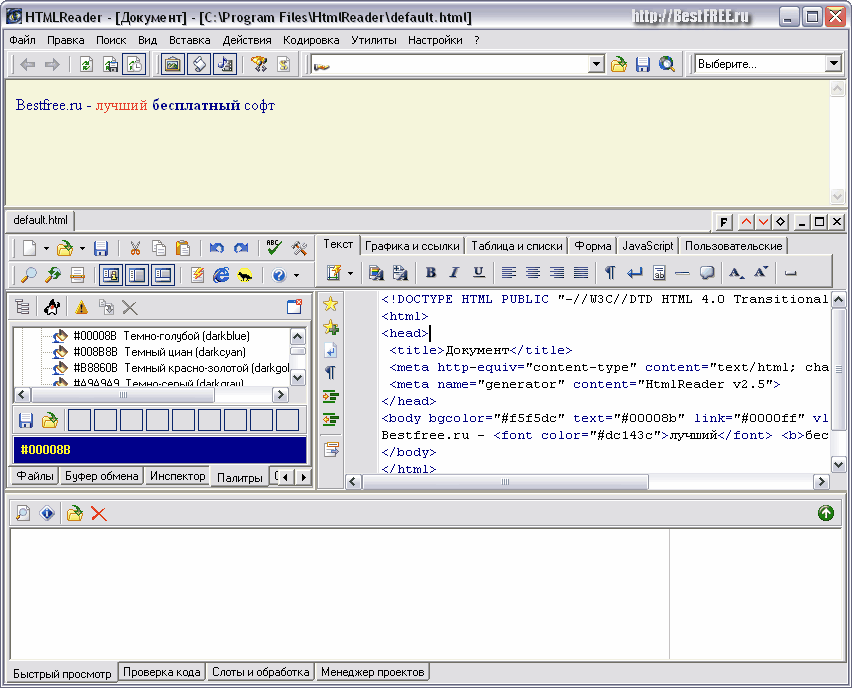Click the Underline formatting icon
The image size is (852, 688).
479,272
